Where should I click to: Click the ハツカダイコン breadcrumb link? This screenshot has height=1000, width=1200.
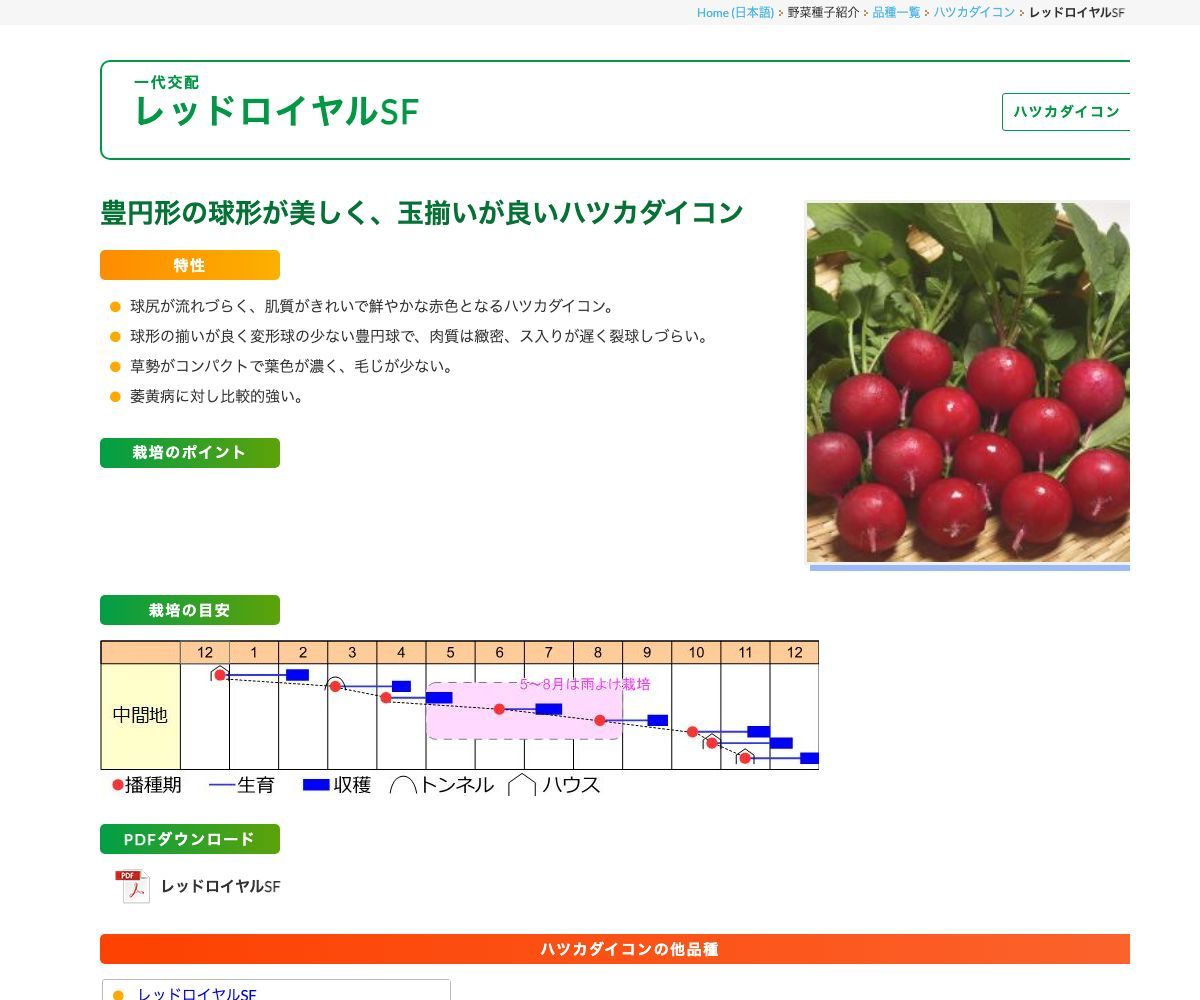(x=974, y=13)
